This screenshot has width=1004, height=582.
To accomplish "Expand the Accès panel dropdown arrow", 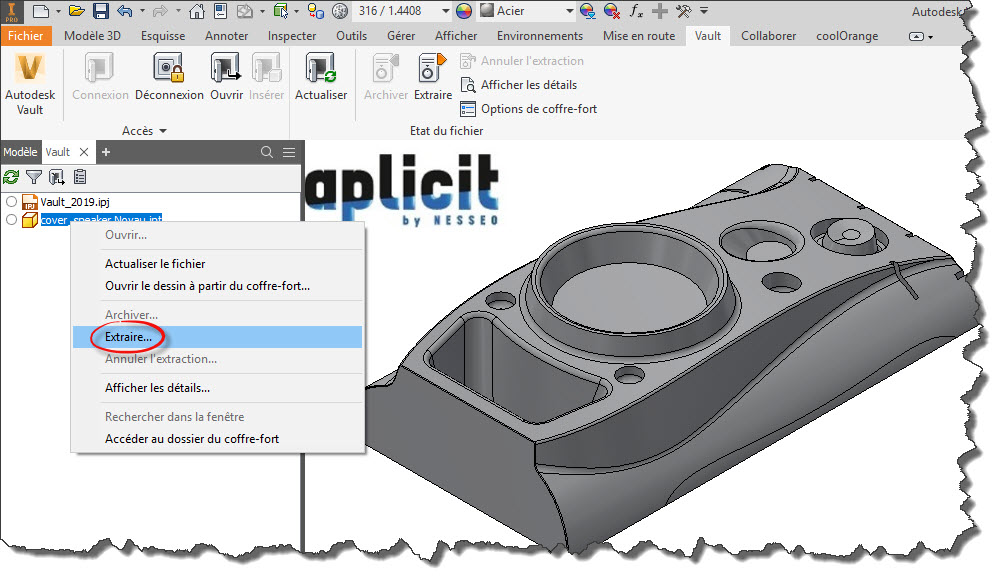I will pyautogui.click(x=162, y=131).
